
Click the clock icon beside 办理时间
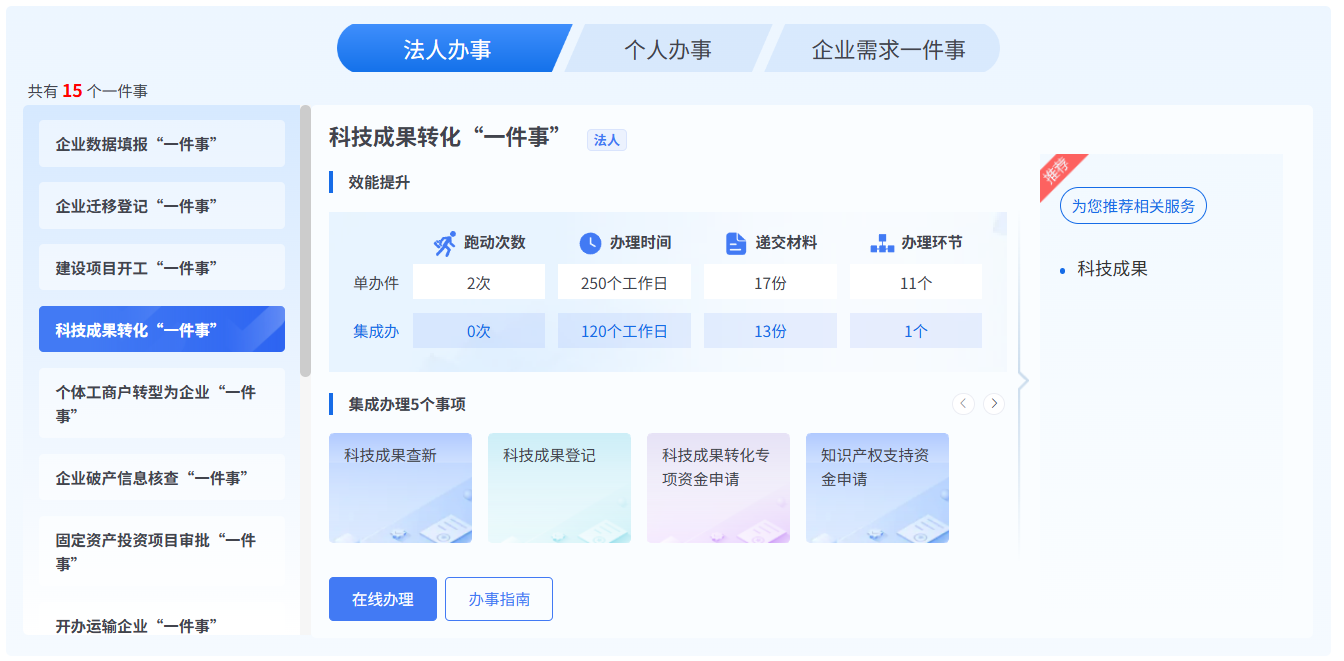coord(590,243)
